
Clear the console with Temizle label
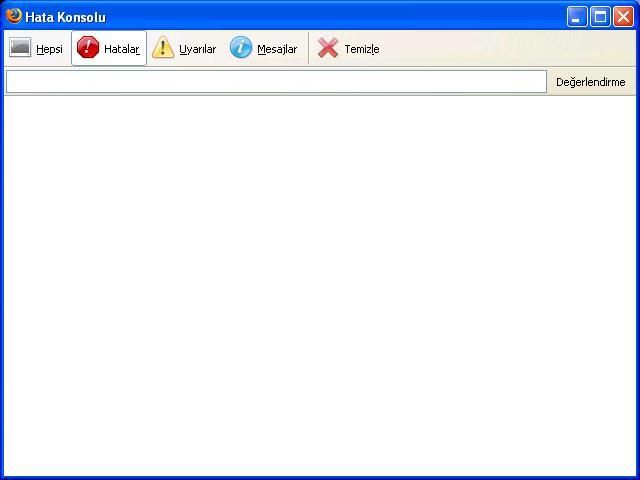pos(361,49)
